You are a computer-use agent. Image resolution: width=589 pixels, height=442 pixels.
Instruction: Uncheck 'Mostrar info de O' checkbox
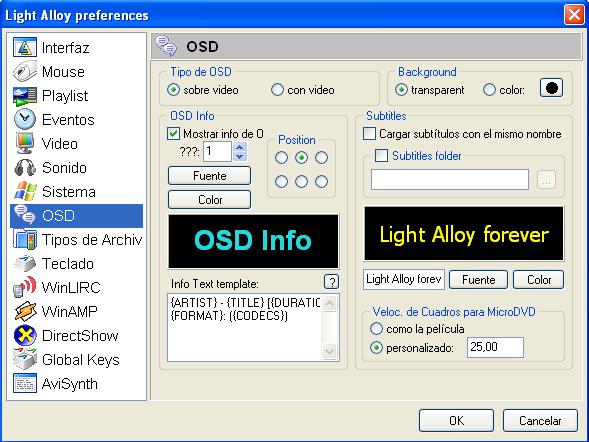tap(173, 134)
